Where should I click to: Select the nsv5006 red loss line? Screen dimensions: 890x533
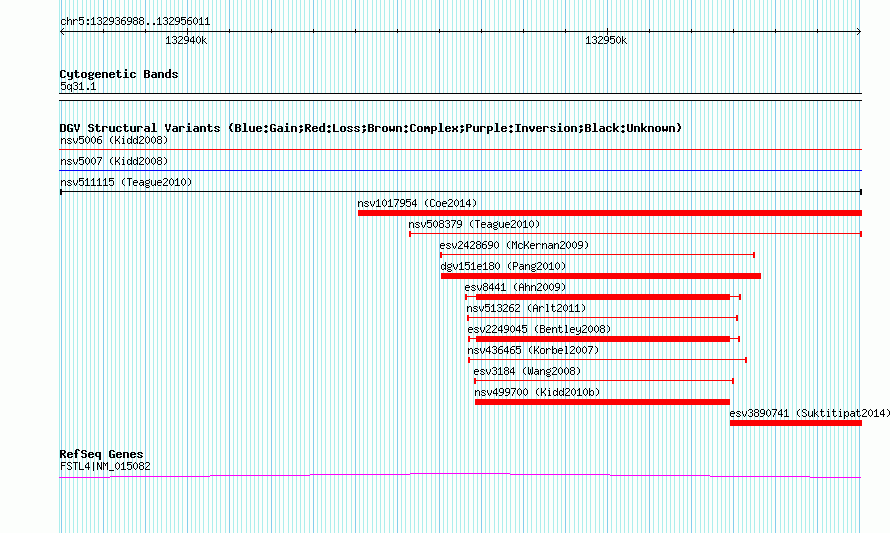(x=460, y=150)
